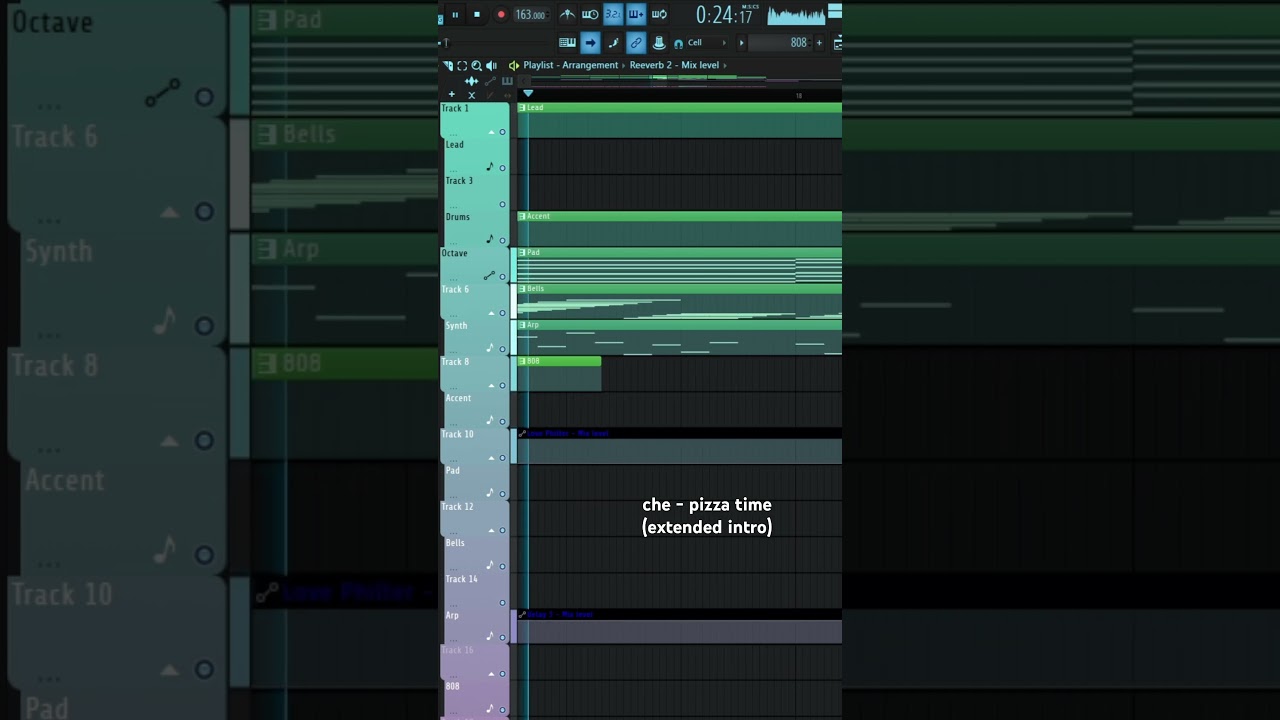Collapse Track 1 group with its triangle
This screenshot has height=720, width=1280.
coord(491,132)
